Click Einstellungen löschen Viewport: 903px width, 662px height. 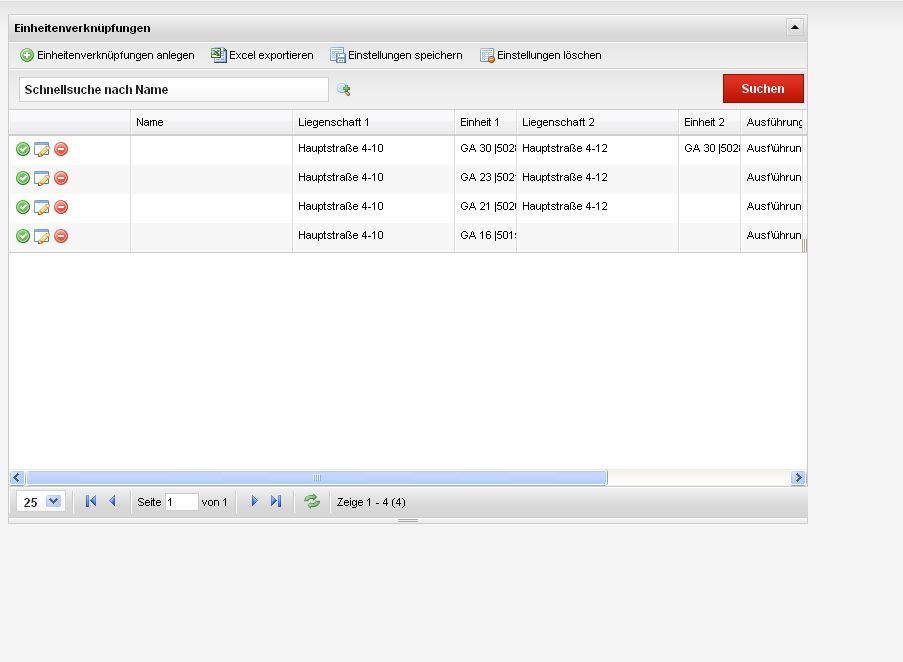[x=540, y=56]
